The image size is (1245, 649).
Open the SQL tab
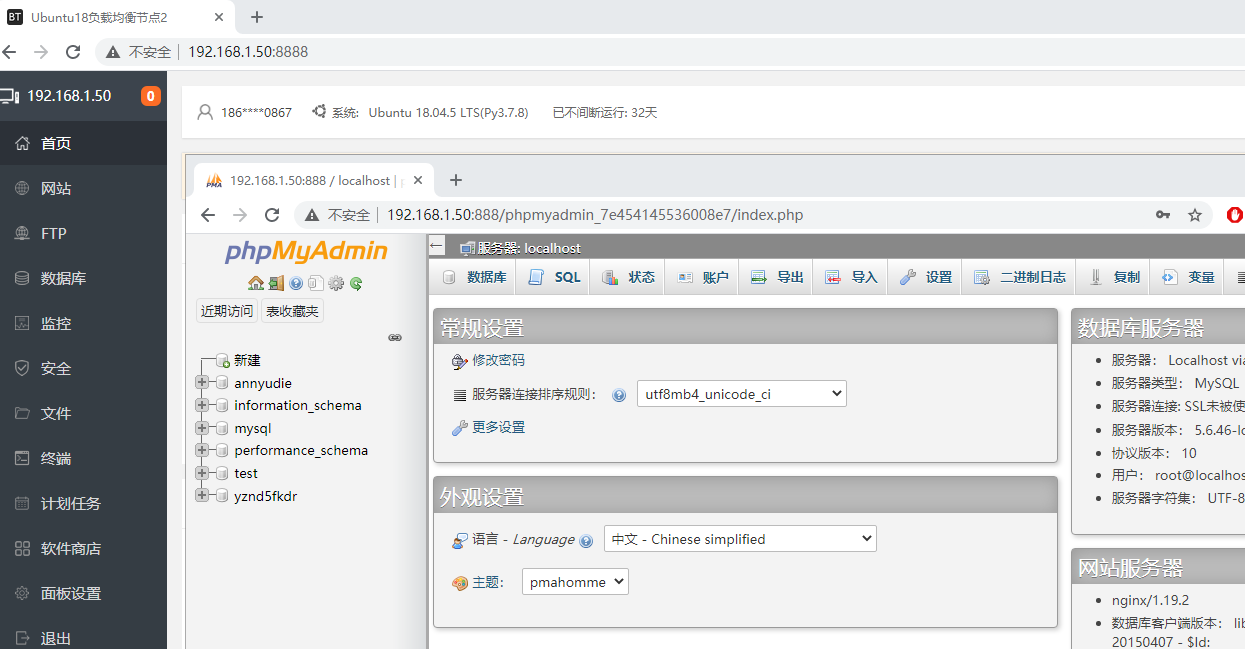554,277
